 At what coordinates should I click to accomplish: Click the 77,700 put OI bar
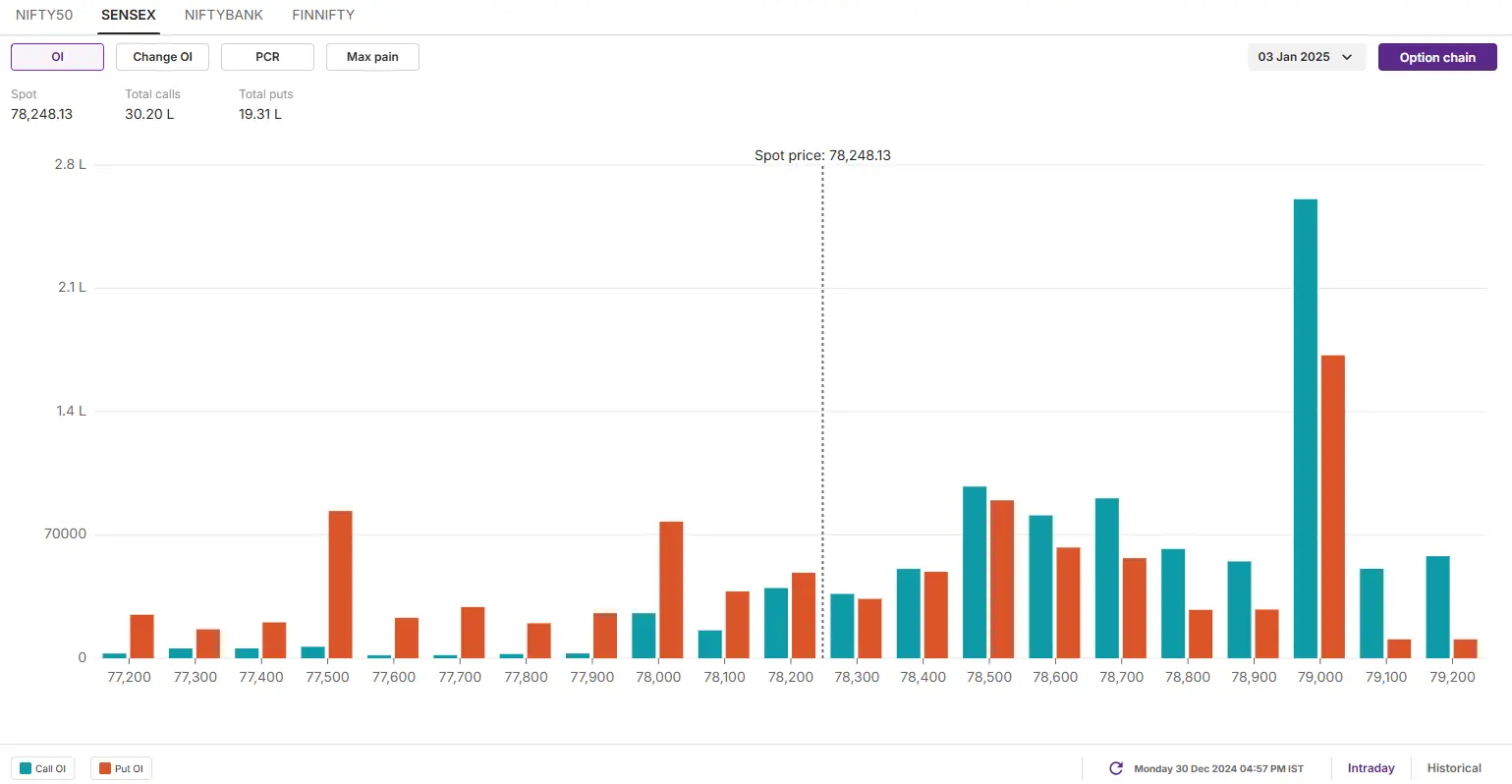473,633
